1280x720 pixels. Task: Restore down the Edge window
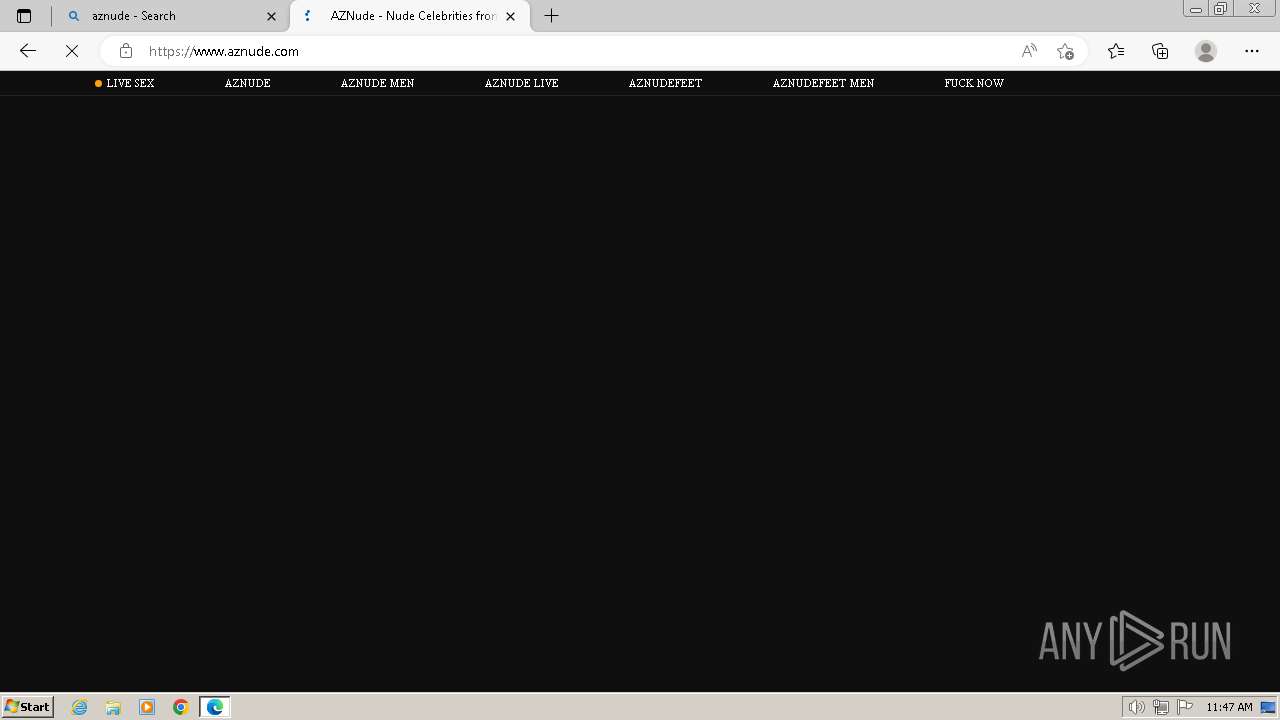click(x=1221, y=9)
